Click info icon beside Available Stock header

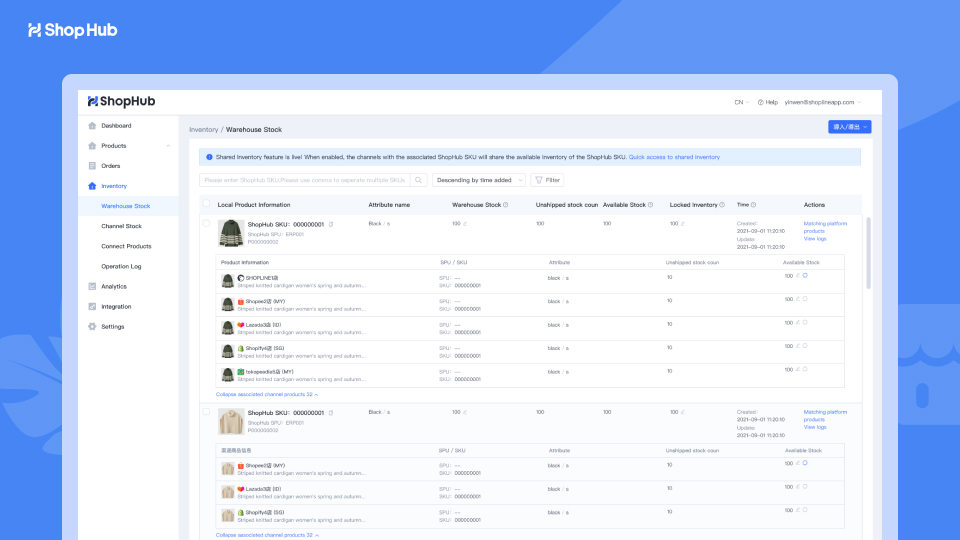(x=651, y=205)
